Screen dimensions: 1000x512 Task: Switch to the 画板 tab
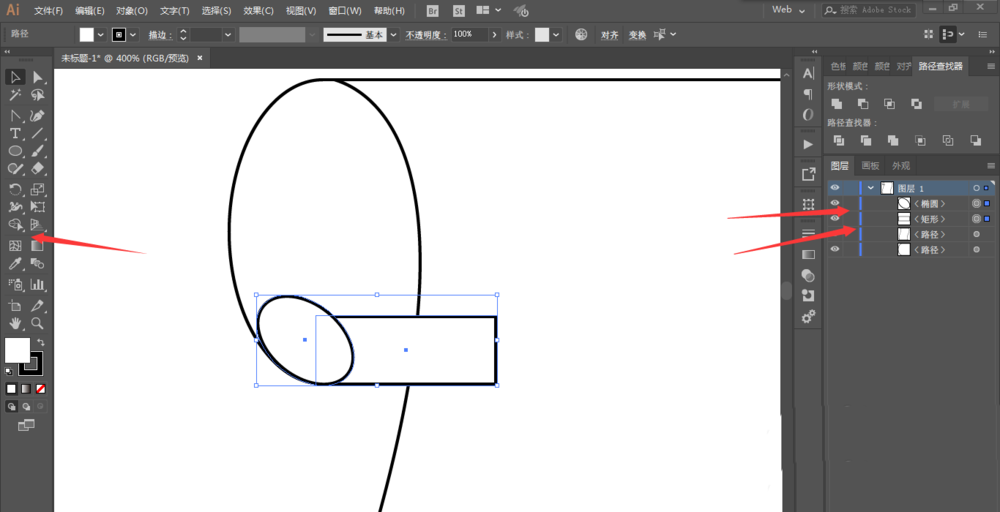871,166
